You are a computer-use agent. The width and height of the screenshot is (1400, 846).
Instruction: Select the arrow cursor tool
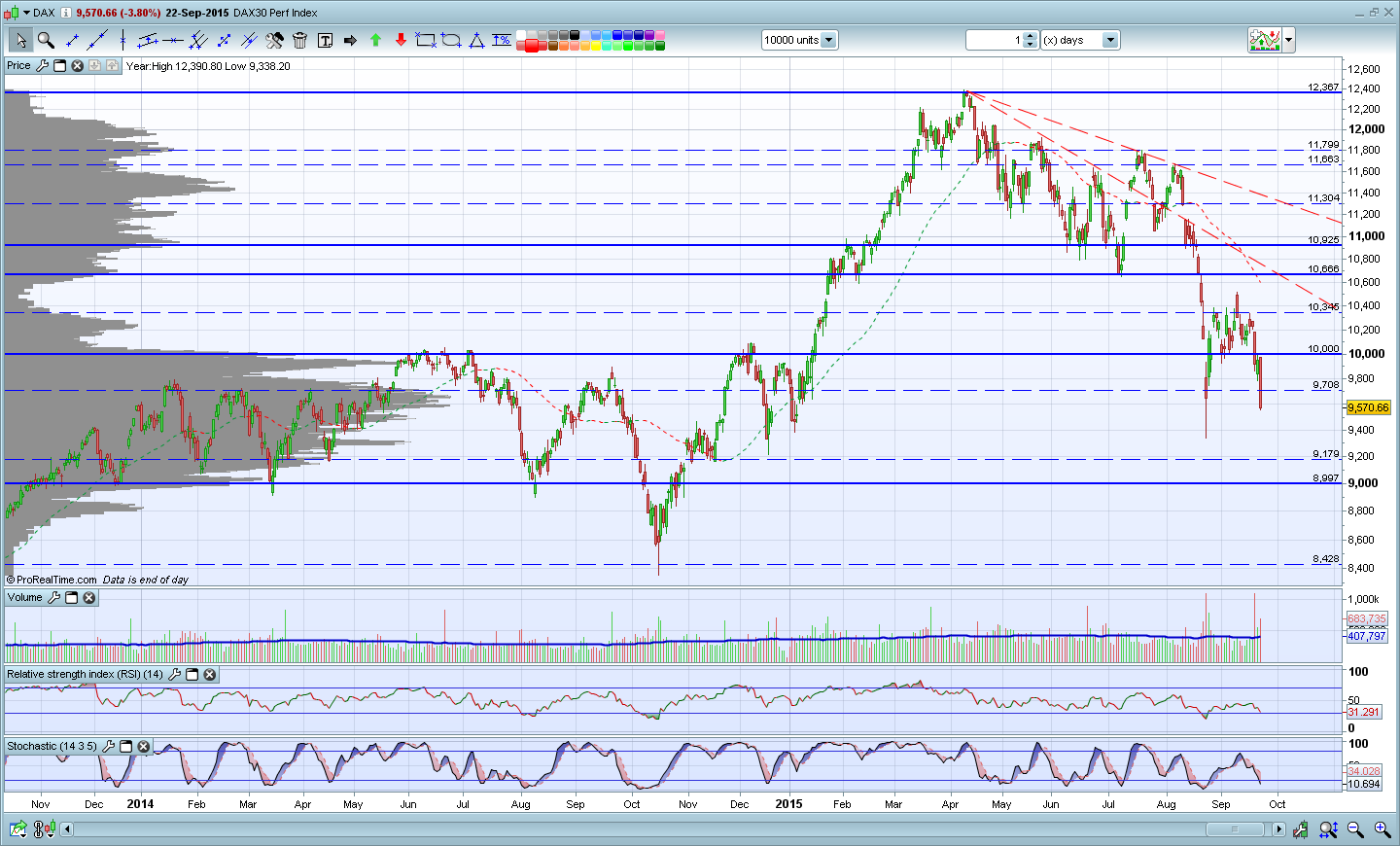click(20, 40)
